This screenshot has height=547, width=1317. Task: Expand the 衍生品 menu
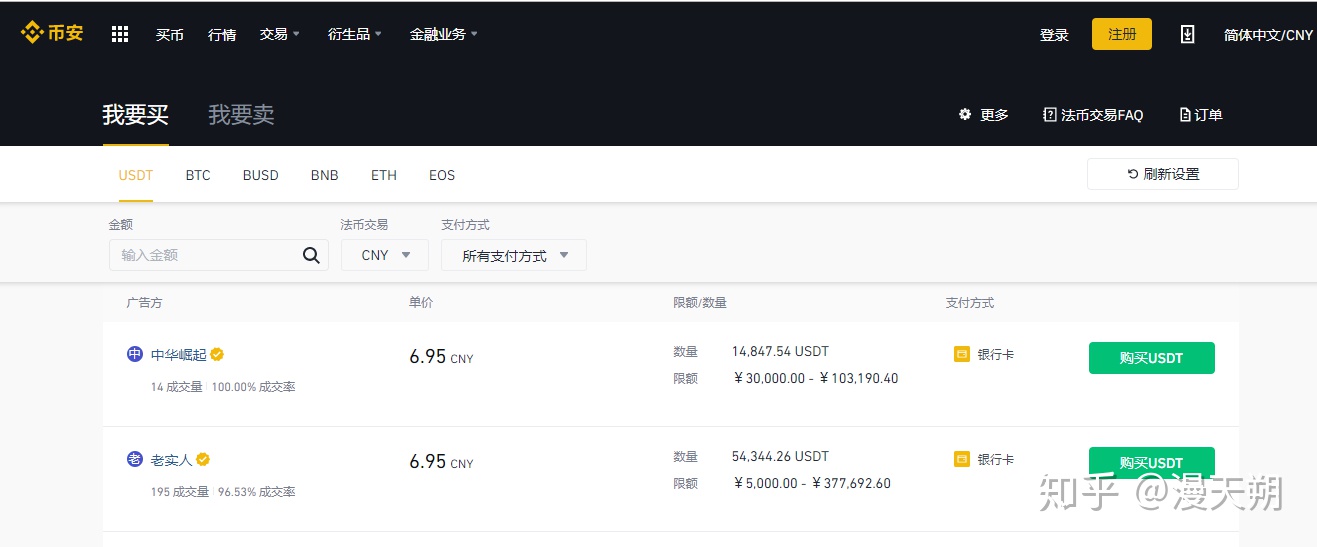(x=355, y=34)
